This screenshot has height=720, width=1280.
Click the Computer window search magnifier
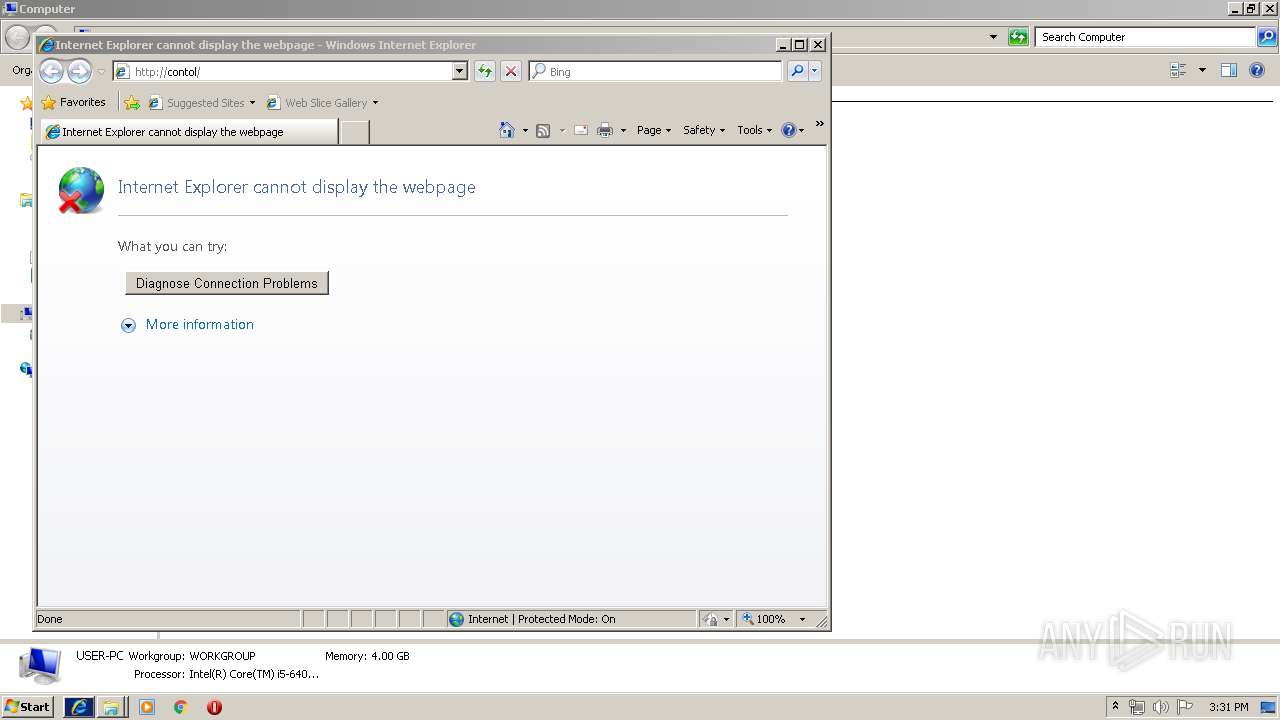click(x=1267, y=37)
